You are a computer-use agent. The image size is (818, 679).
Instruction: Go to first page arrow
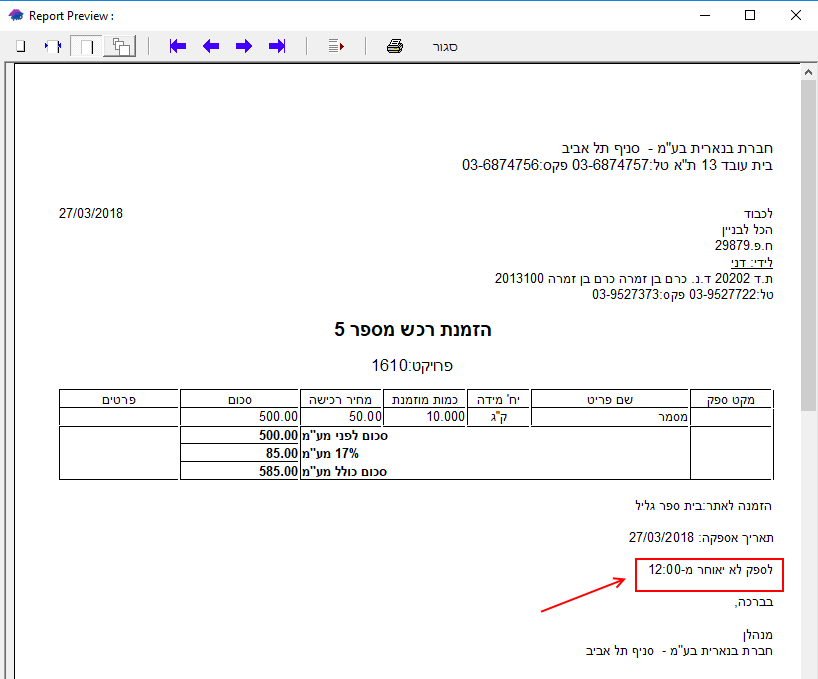coord(177,46)
